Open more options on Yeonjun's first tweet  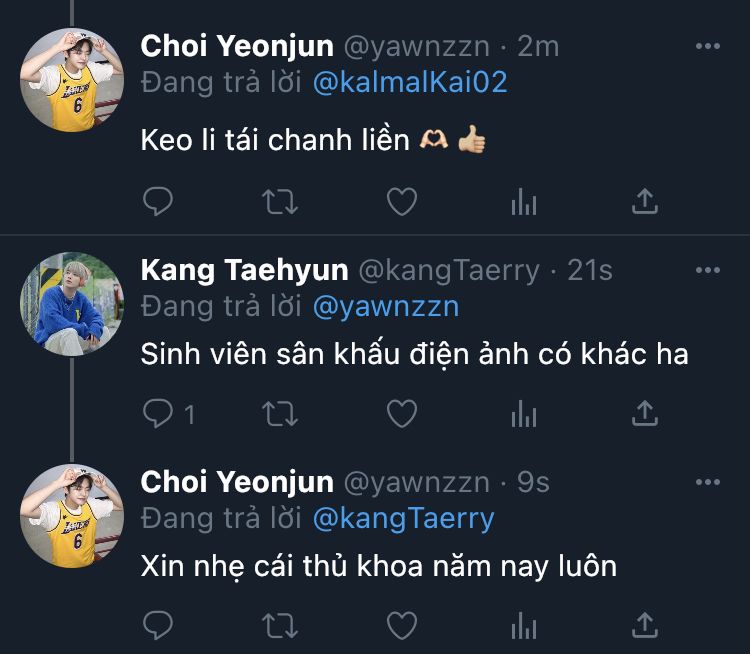[707, 47]
